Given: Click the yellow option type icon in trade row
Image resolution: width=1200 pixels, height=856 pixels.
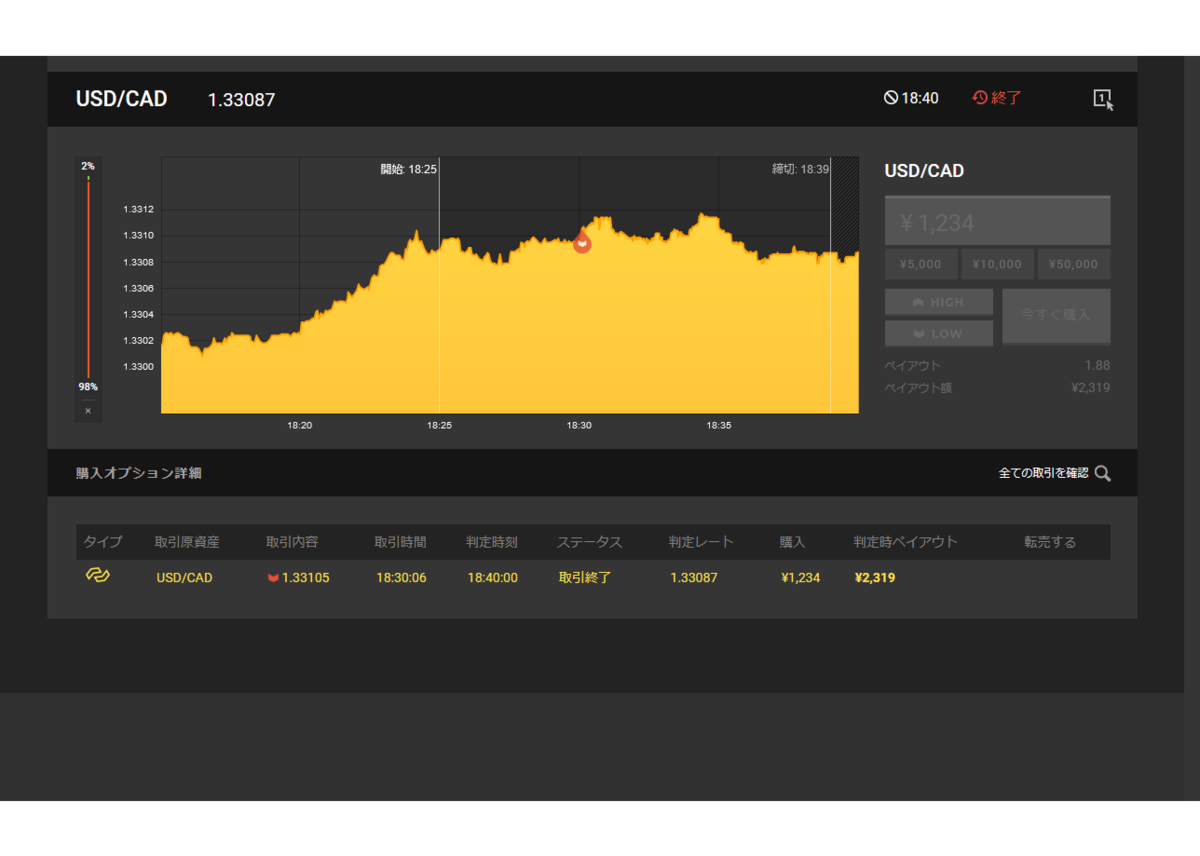Looking at the screenshot, I should point(97,576).
